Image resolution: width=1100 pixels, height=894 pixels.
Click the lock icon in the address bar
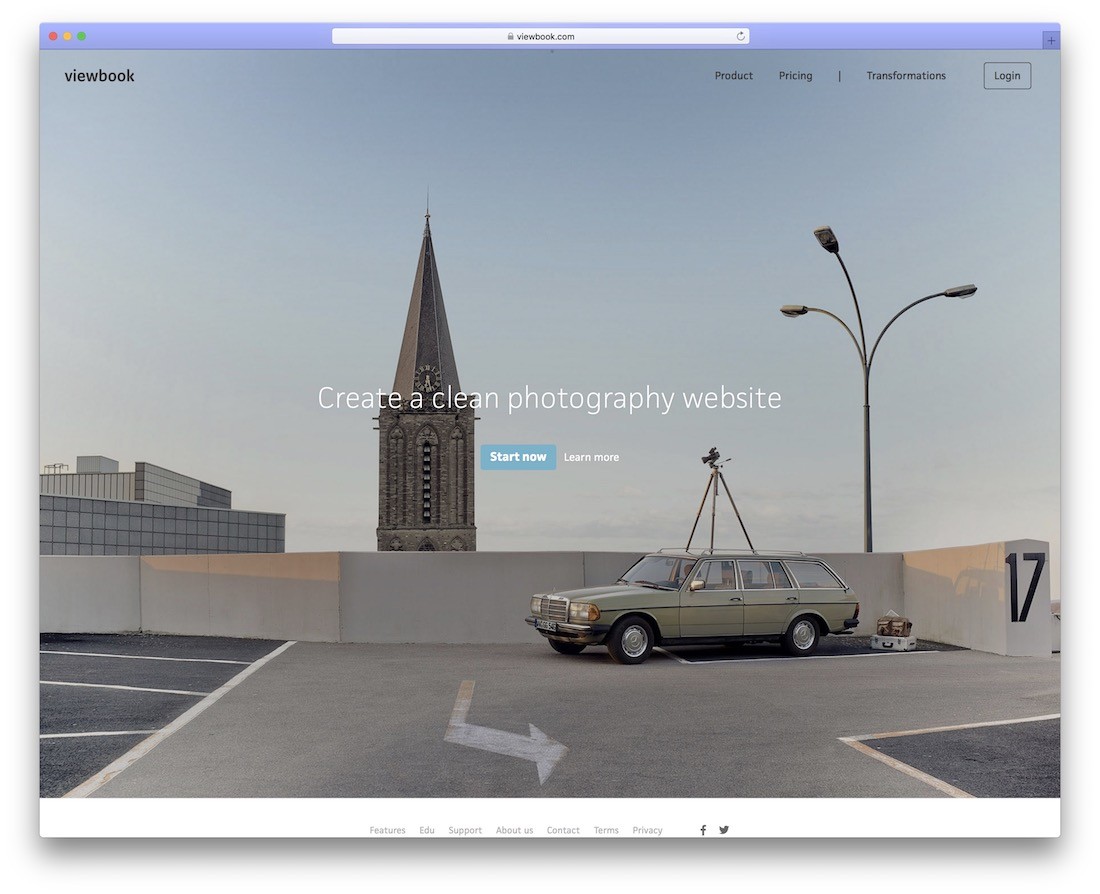pyautogui.click(x=511, y=36)
